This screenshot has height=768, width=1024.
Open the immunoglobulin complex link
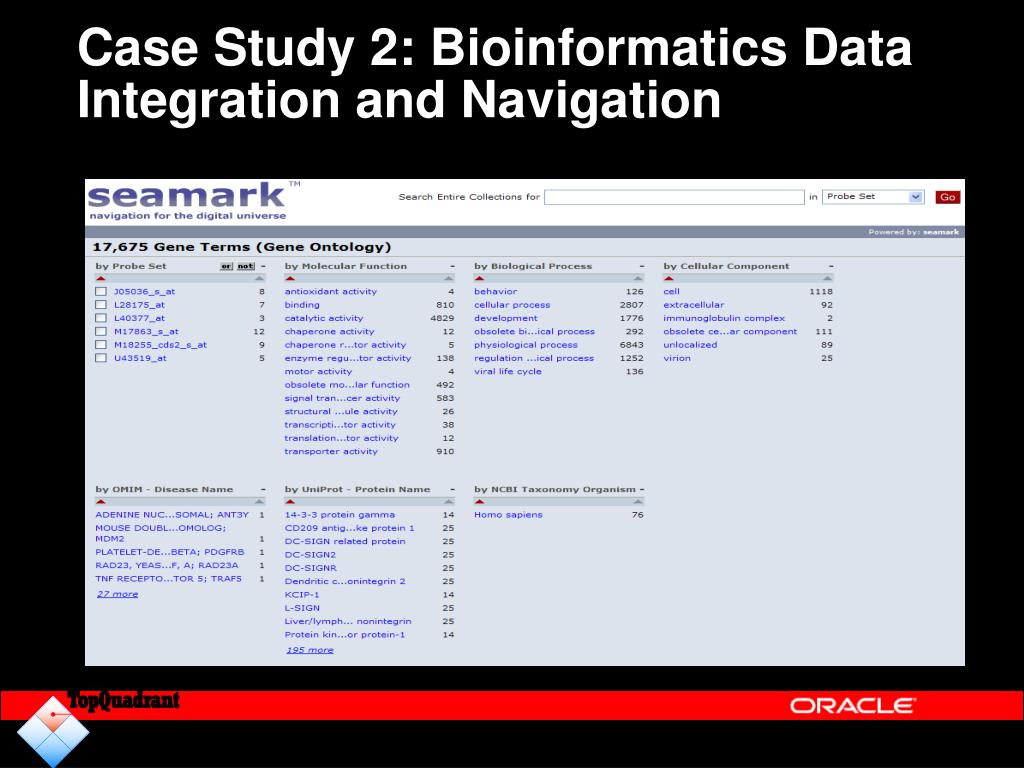click(x=724, y=319)
